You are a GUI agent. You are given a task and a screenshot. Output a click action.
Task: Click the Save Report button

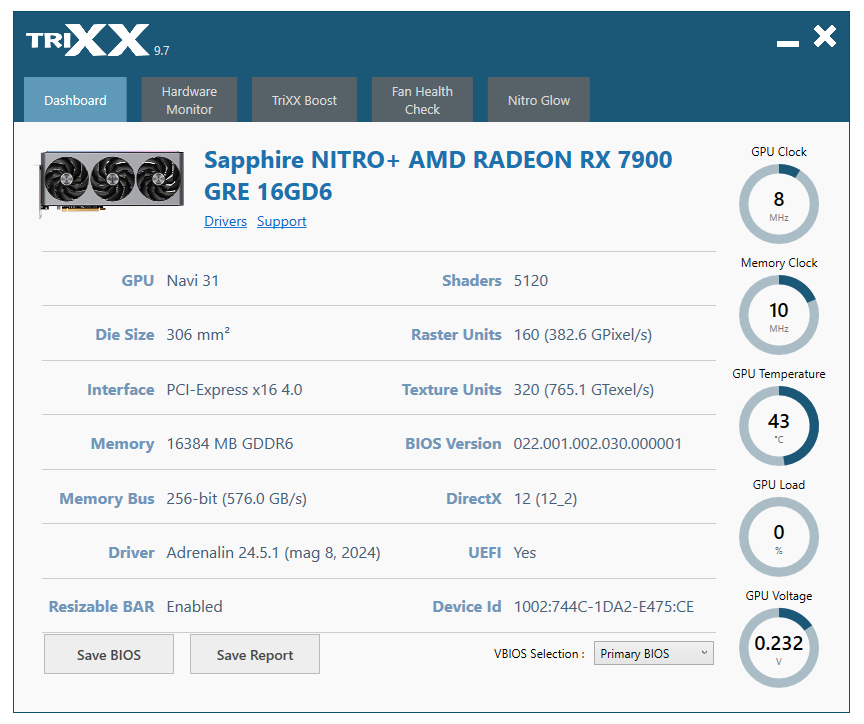coord(255,654)
